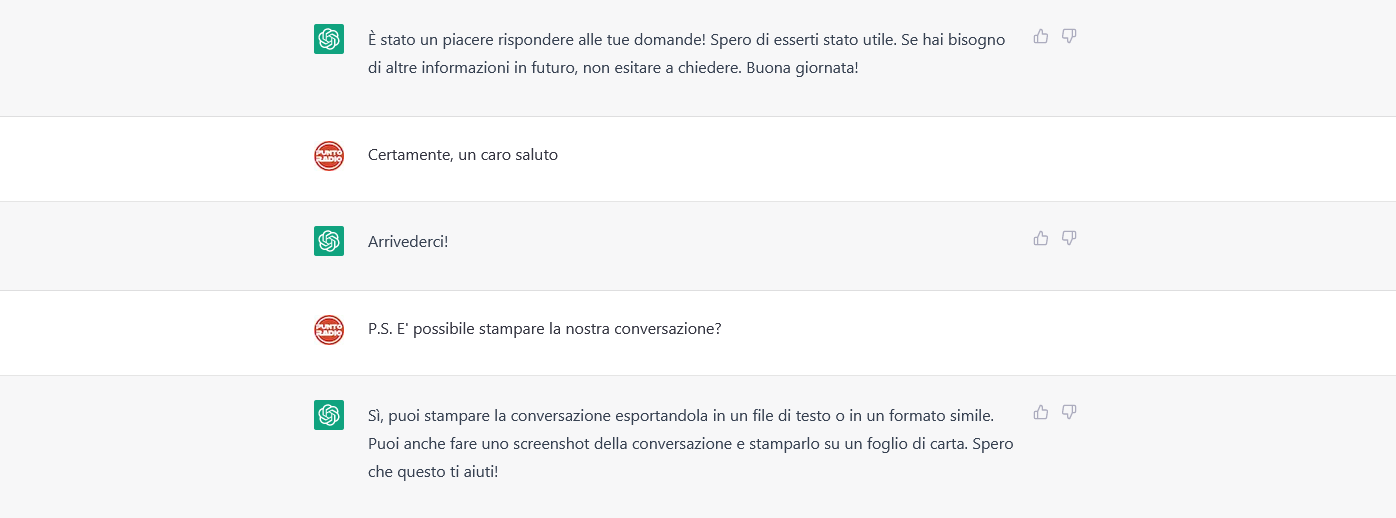Click the final line "che questo ti aiuti!"
The height and width of the screenshot is (518, 1396).
click(433, 472)
